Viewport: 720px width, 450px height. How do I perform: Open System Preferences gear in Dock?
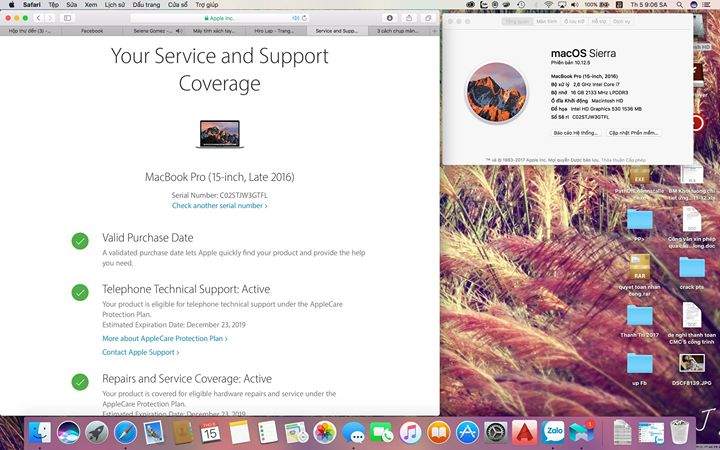point(496,433)
